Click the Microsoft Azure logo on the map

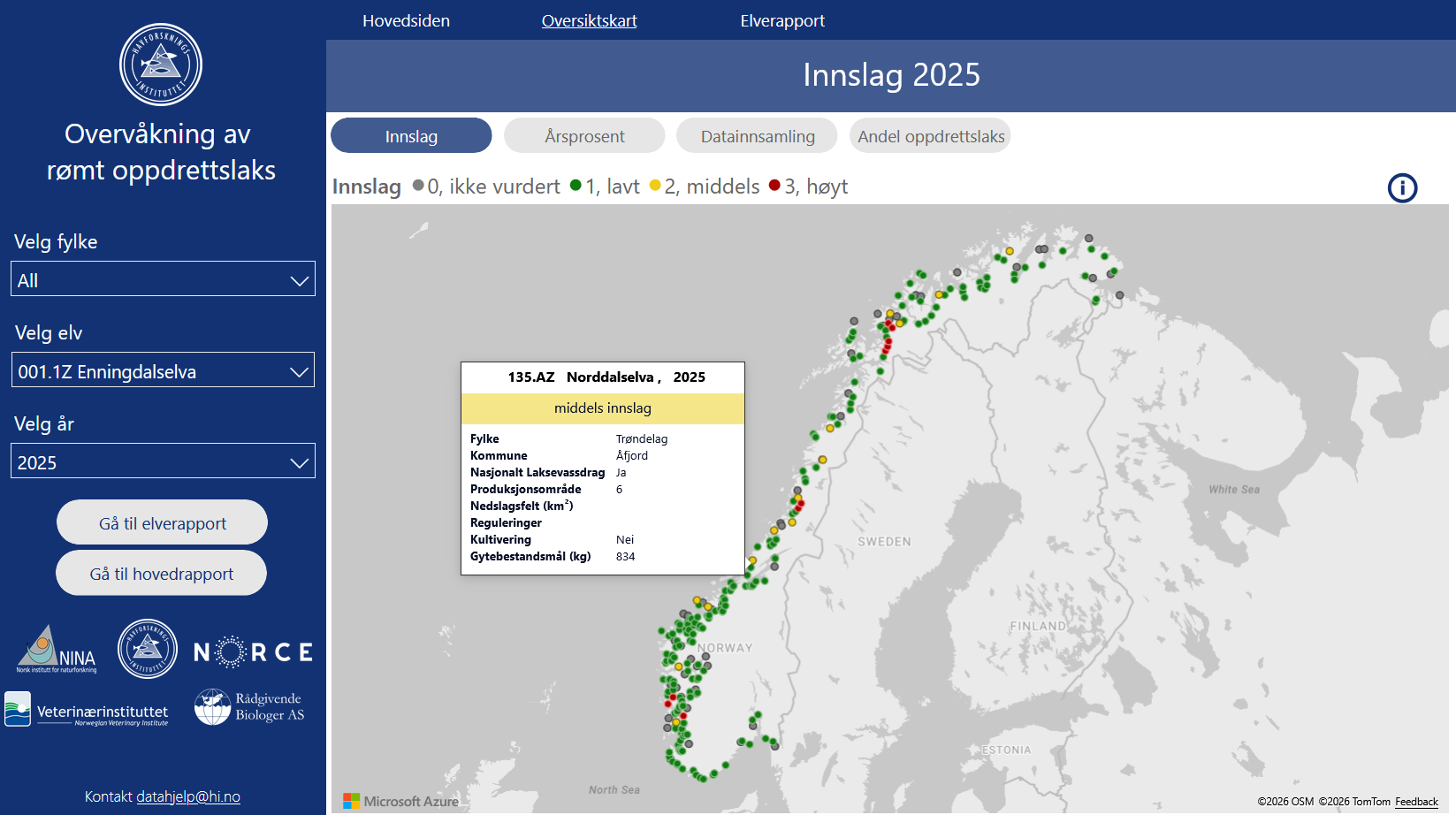click(x=400, y=801)
